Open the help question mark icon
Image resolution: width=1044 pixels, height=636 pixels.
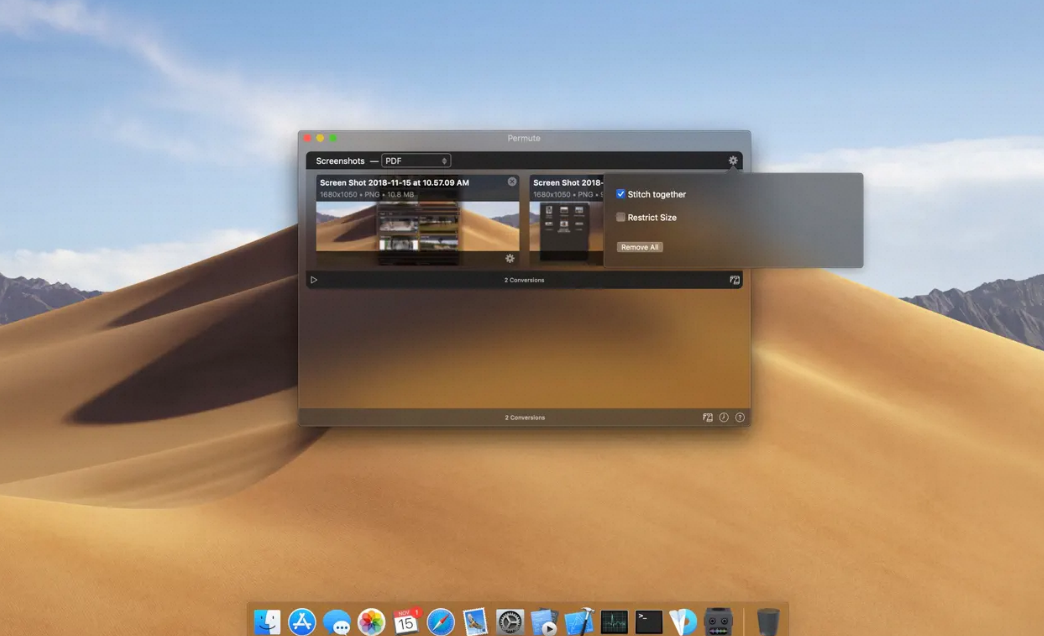point(740,418)
